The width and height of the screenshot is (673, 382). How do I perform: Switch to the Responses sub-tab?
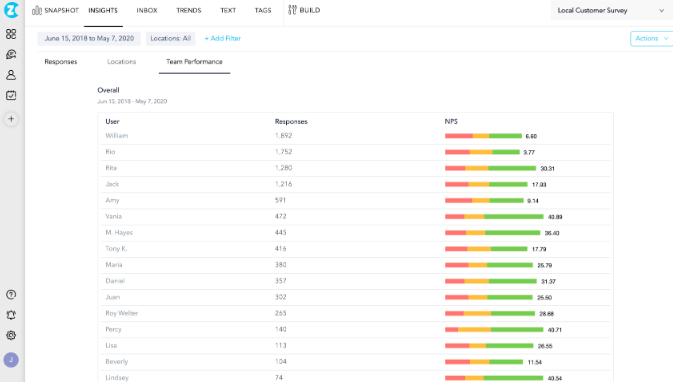tap(61, 62)
